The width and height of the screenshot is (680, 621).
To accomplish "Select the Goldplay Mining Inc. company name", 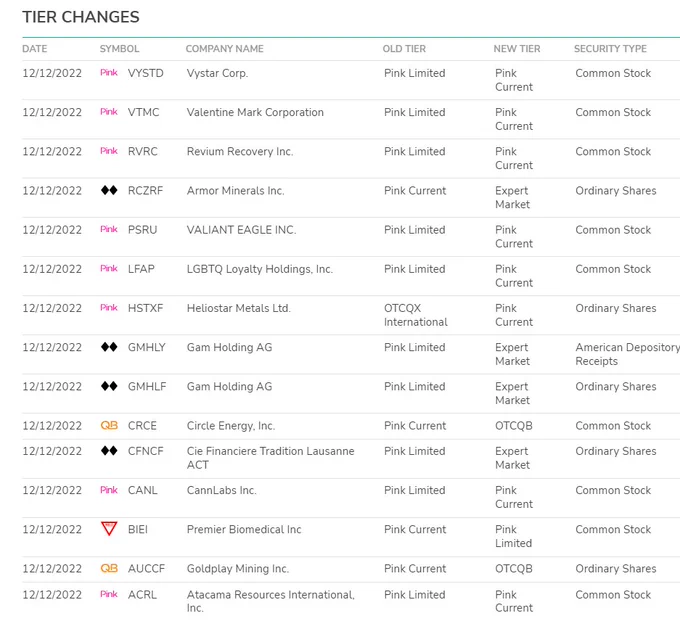I will 238,569.
